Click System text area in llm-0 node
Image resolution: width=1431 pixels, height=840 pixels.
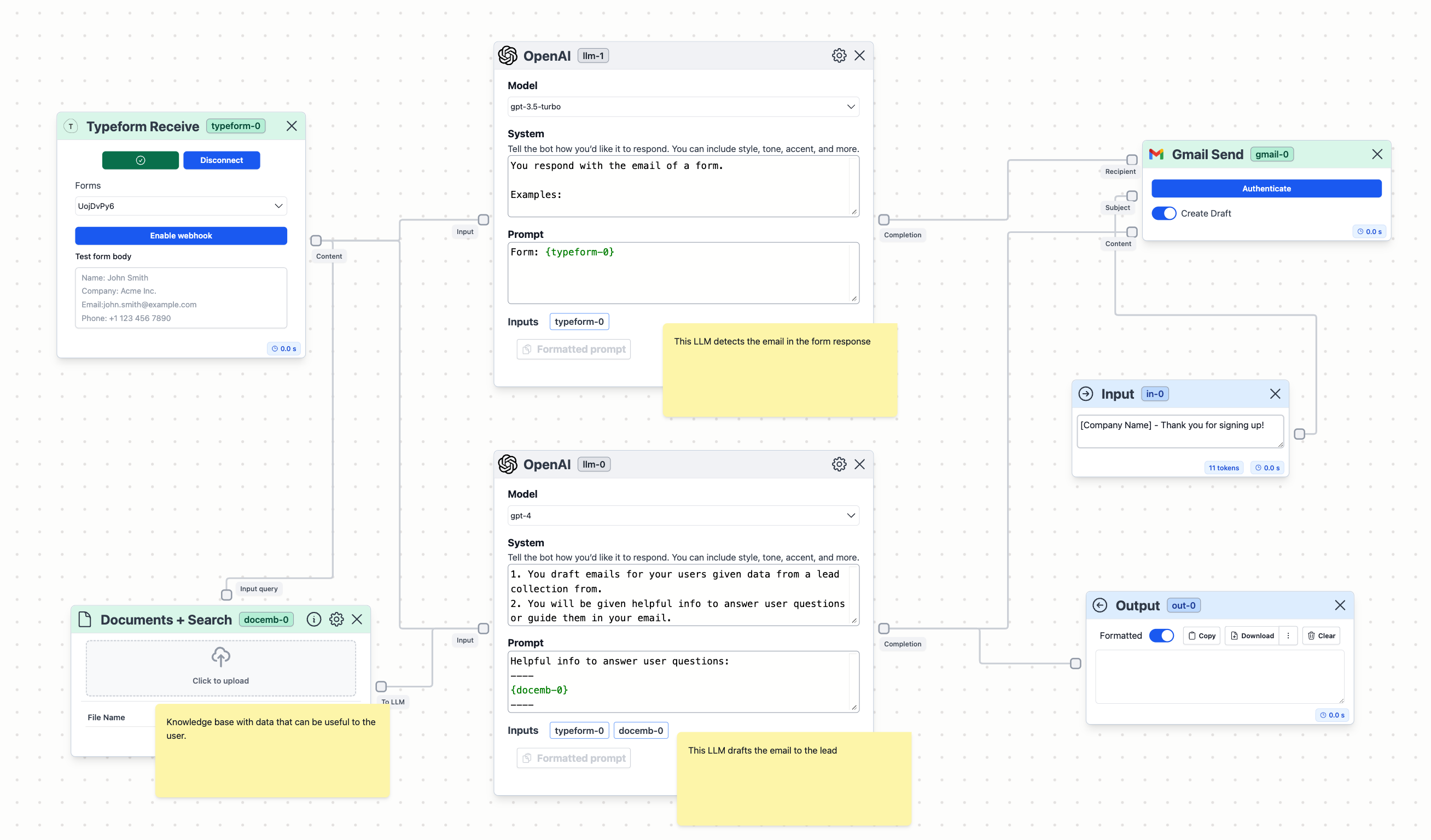pos(683,595)
